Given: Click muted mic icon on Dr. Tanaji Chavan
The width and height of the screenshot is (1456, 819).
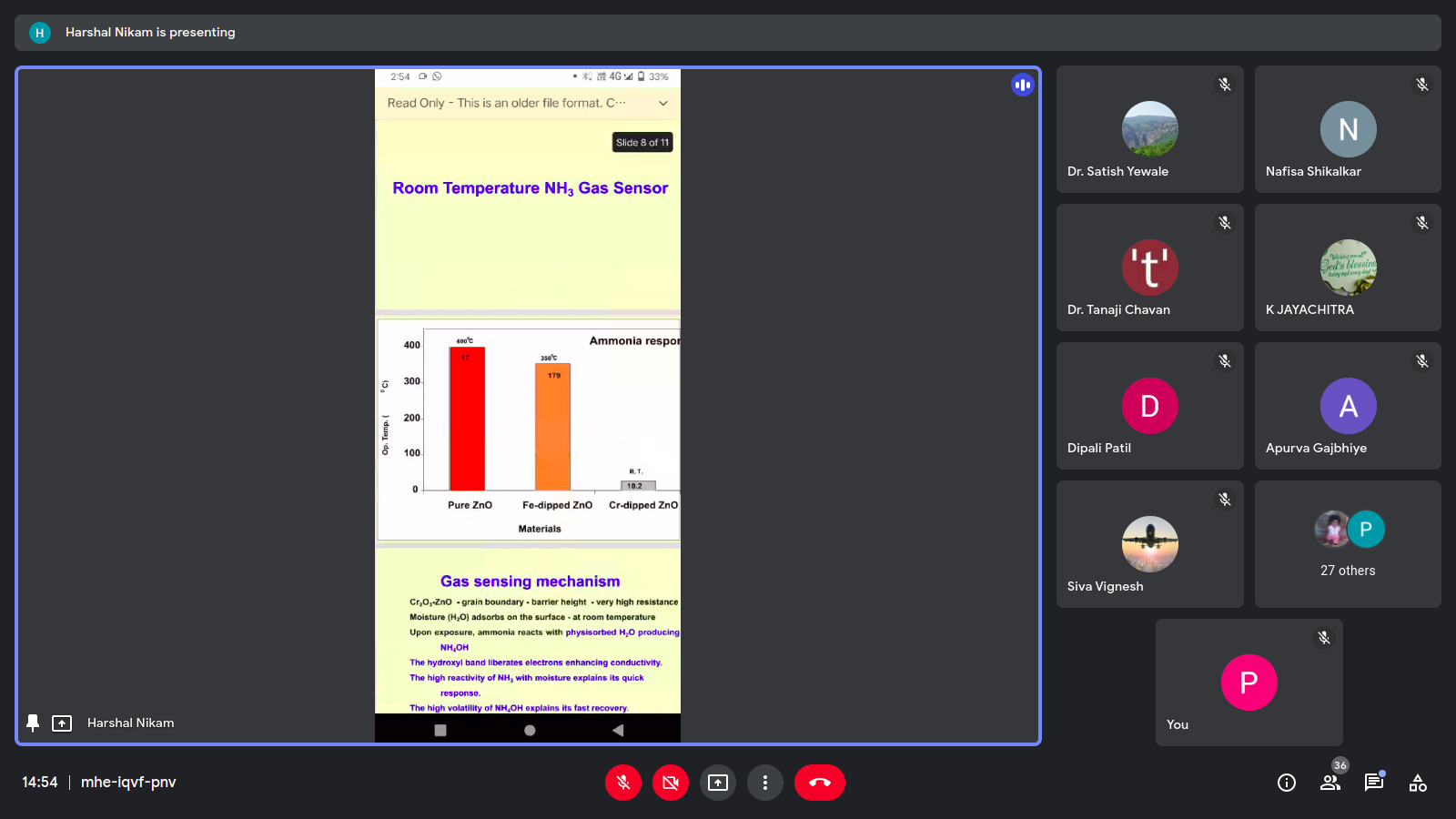Looking at the screenshot, I should (x=1225, y=223).
